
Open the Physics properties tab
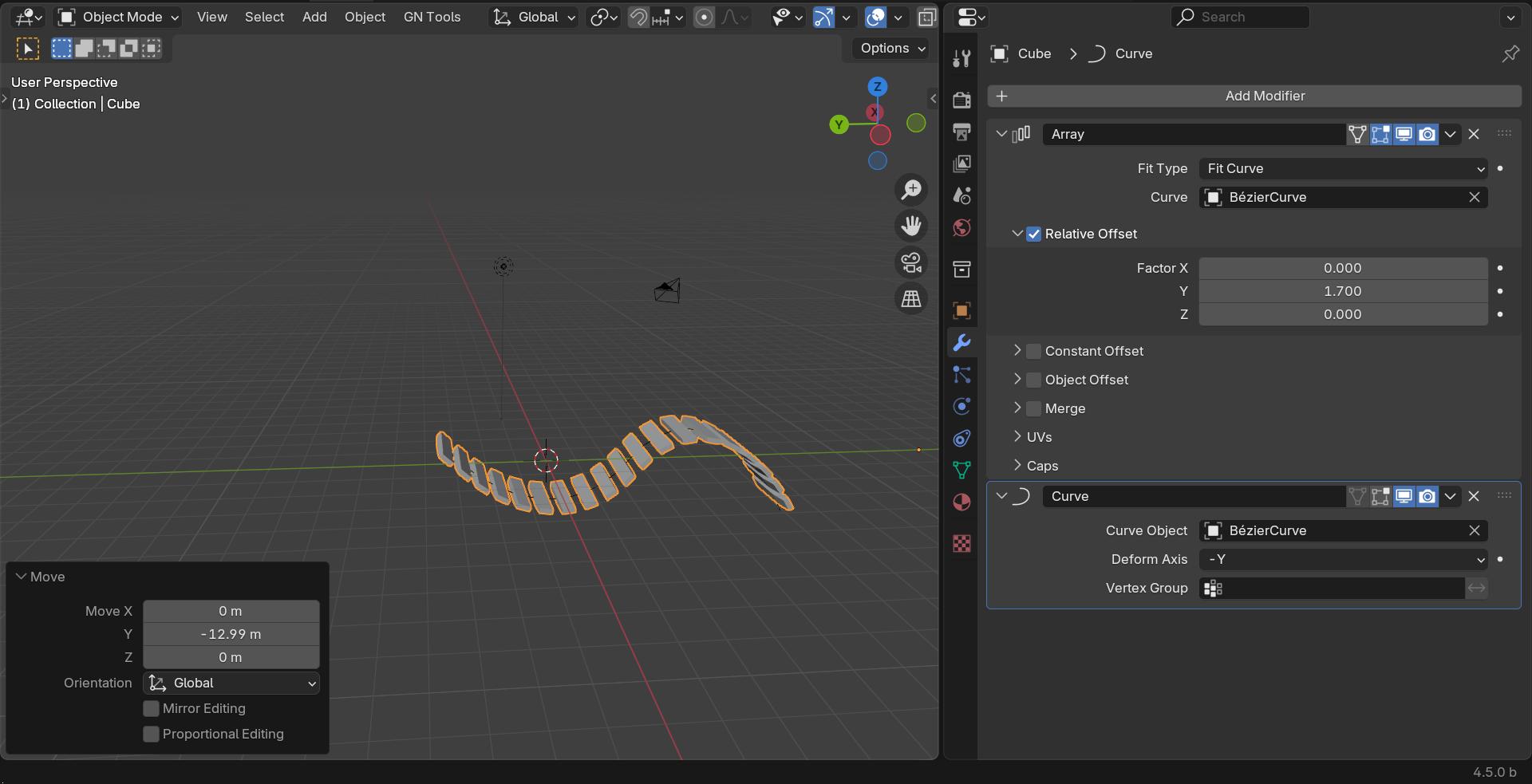(x=961, y=406)
